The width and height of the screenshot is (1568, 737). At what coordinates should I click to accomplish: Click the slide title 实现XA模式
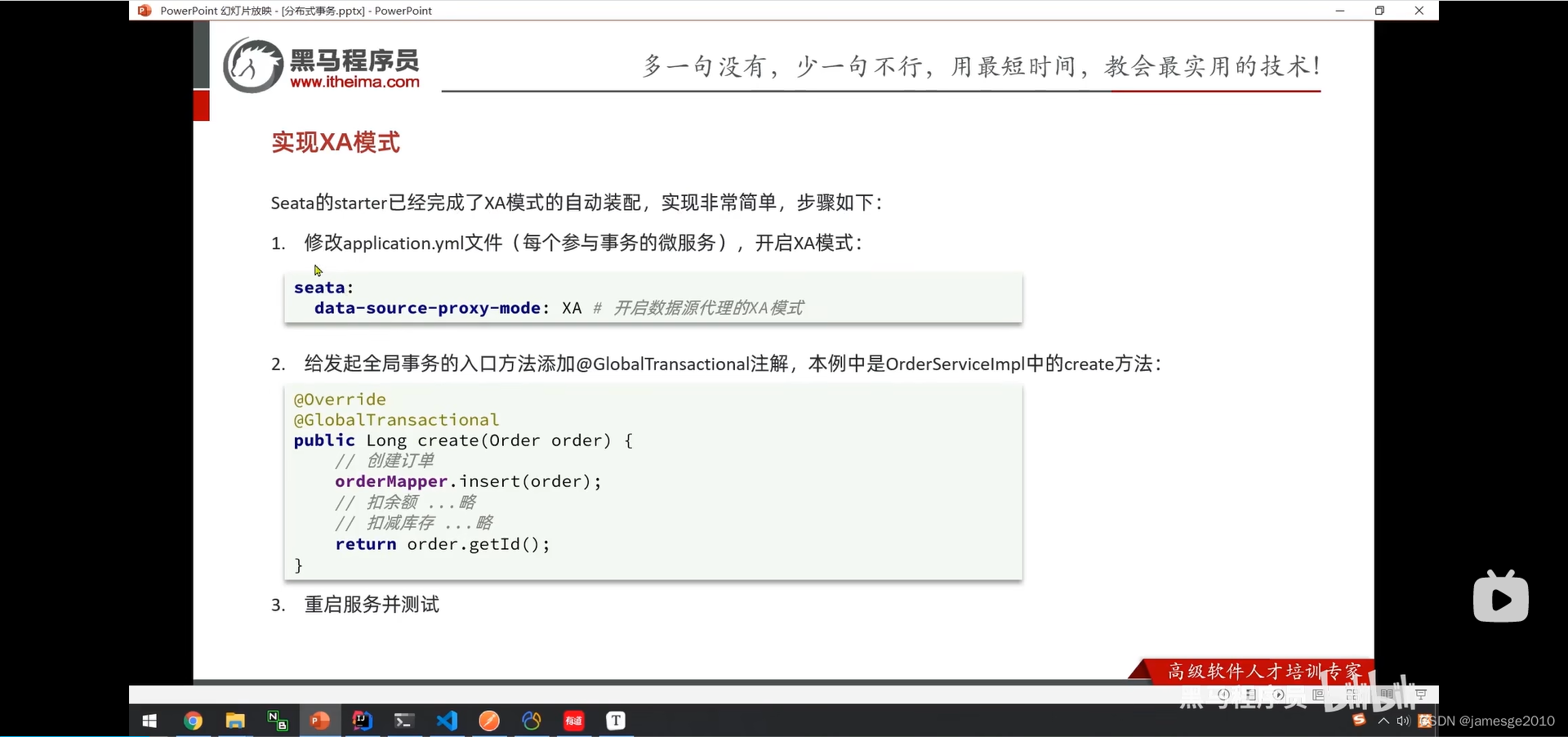tap(336, 142)
